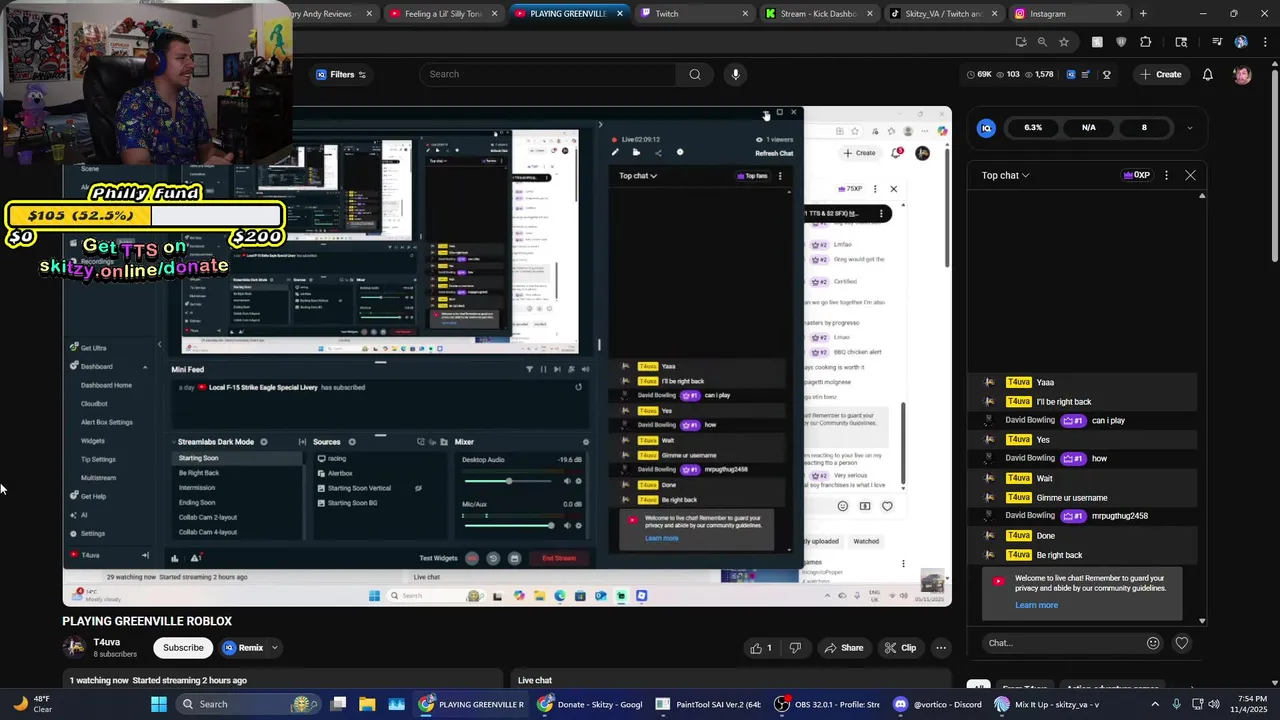Open File Explorer from taskbar

(367, 704)
